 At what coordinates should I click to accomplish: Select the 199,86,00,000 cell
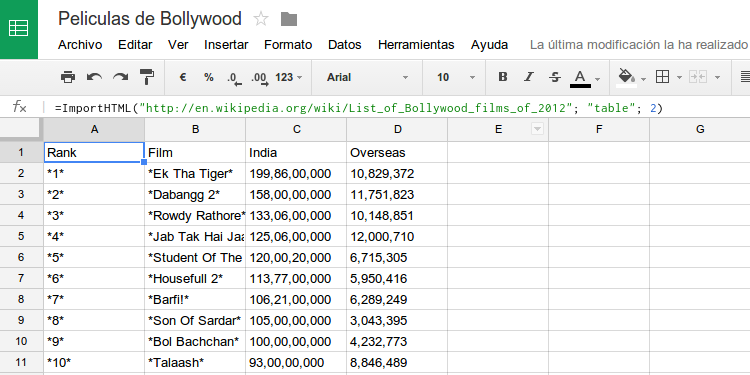[x=297, y=173]
